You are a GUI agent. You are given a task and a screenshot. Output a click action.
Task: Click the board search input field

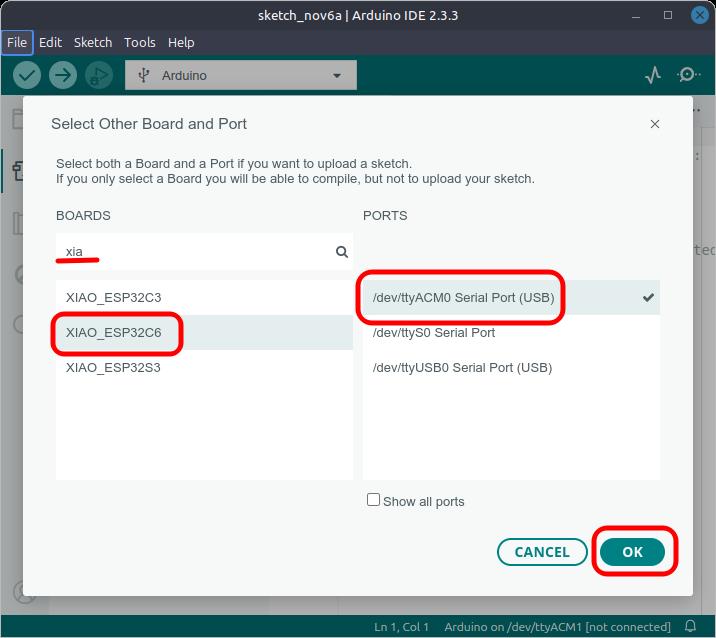click(195, 252)
